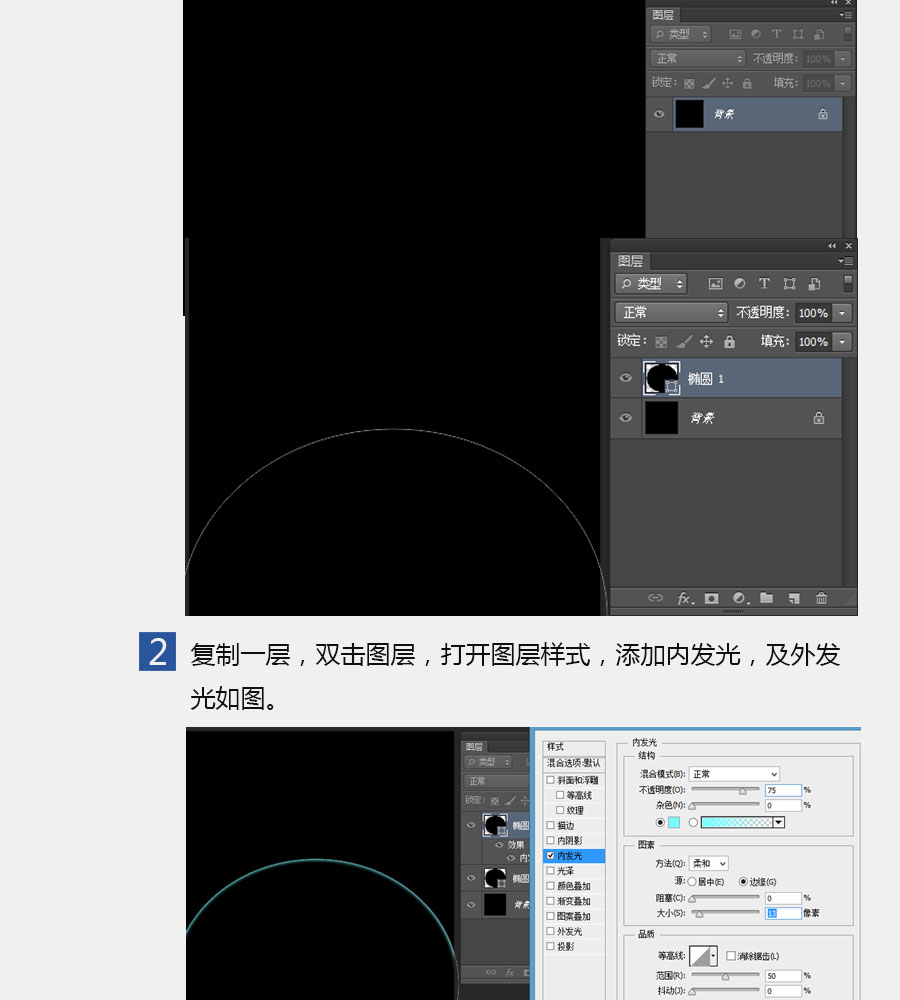
Task: Open 类型 filter dropdown in dimmed single-layer Layers panel
Action: click(x=680, y=34)
